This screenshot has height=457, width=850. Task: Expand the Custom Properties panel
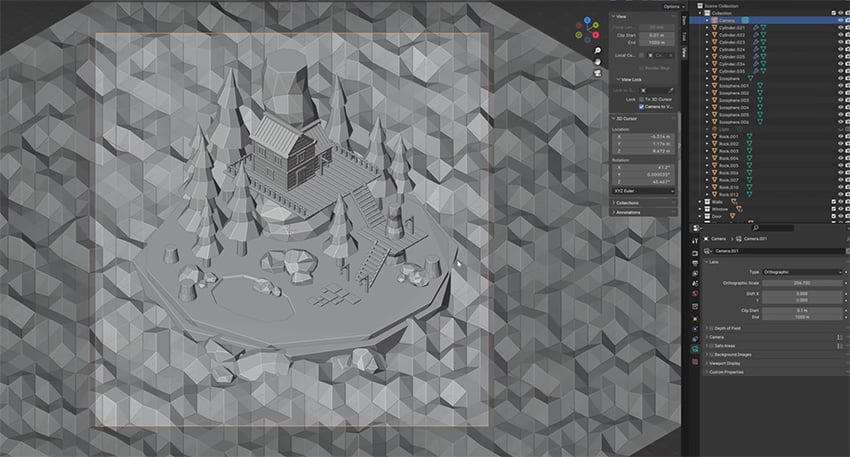[x=725, y=372]
